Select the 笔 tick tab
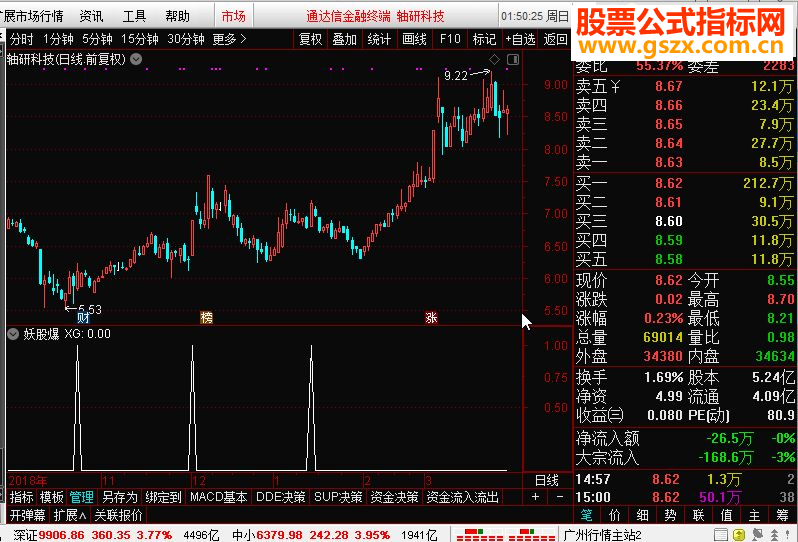This screenshot has height=542, width=798. [586, 515]
